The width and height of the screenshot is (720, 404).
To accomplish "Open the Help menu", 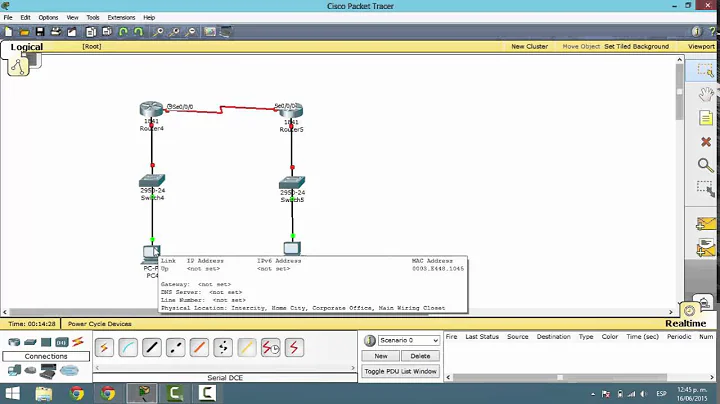I will click(149, 17).
